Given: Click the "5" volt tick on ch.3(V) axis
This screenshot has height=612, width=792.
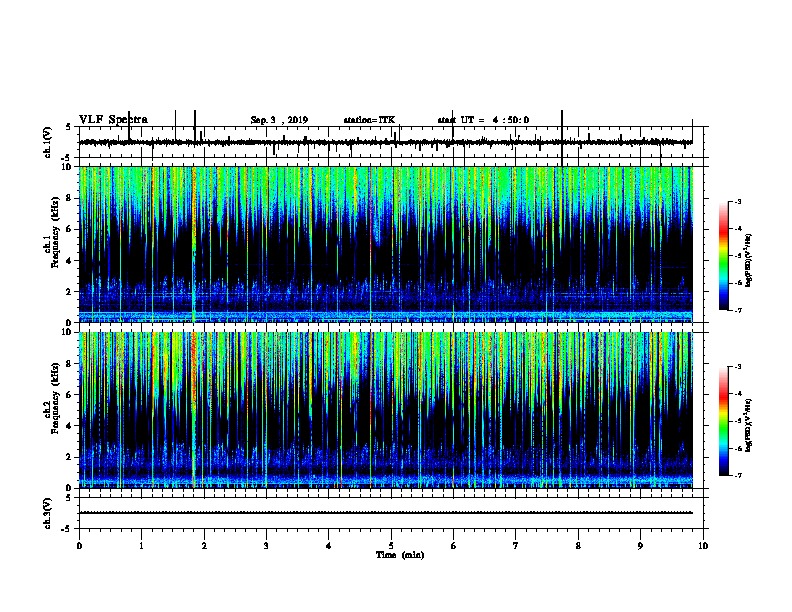Looking at the screenshot, I should pos(68,498).
